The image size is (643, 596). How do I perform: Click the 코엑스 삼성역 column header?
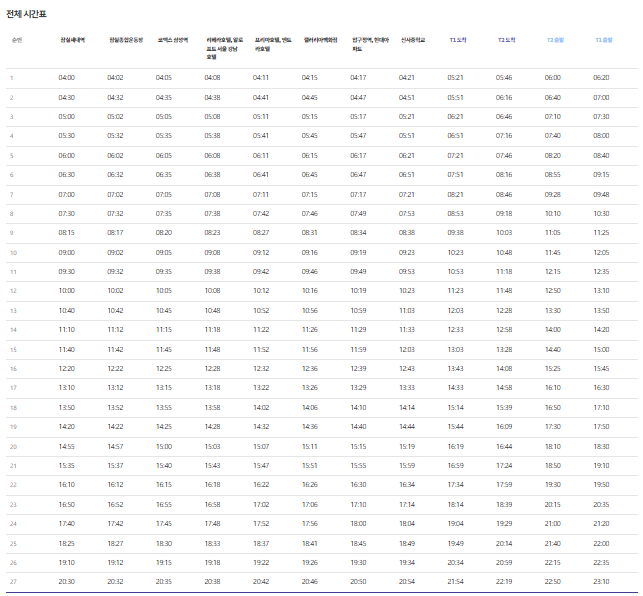[x=173, y=40]
